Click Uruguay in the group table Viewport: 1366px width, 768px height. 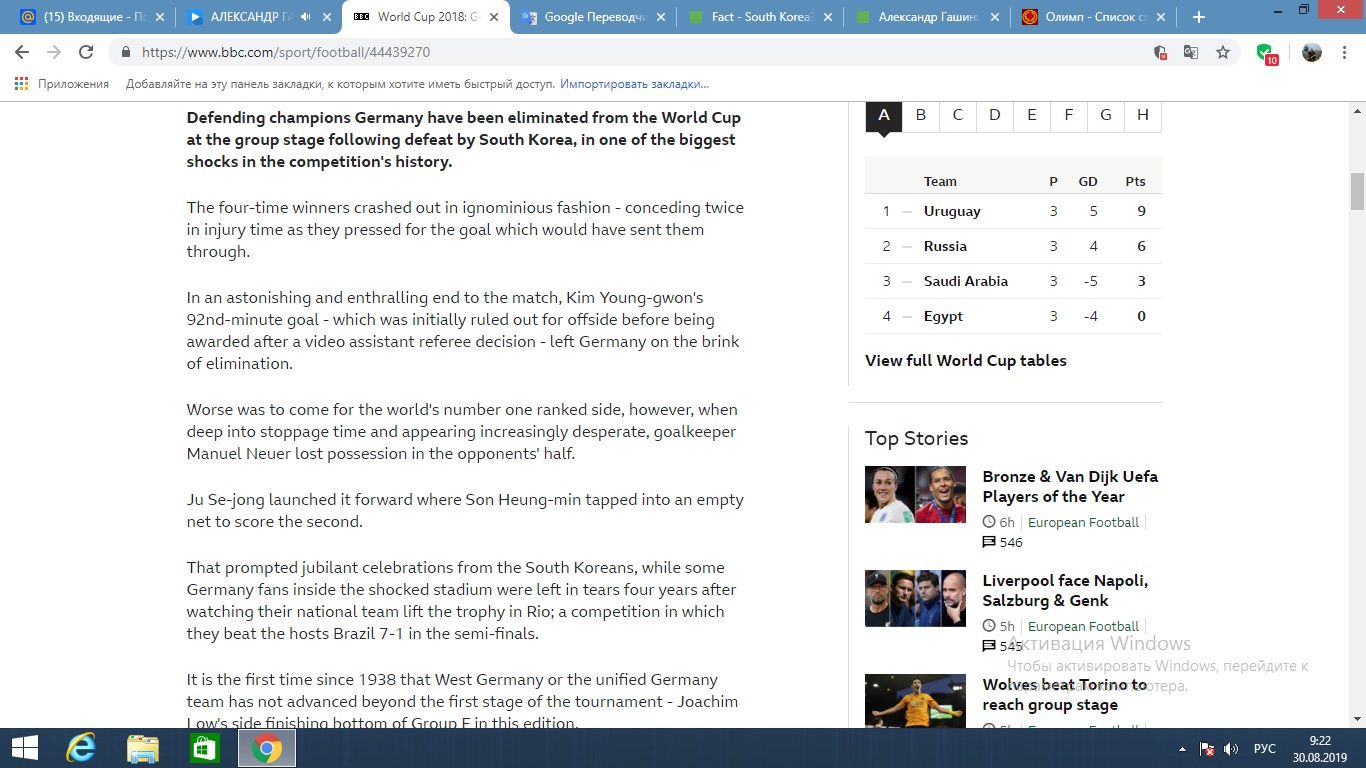pos(952,211)
